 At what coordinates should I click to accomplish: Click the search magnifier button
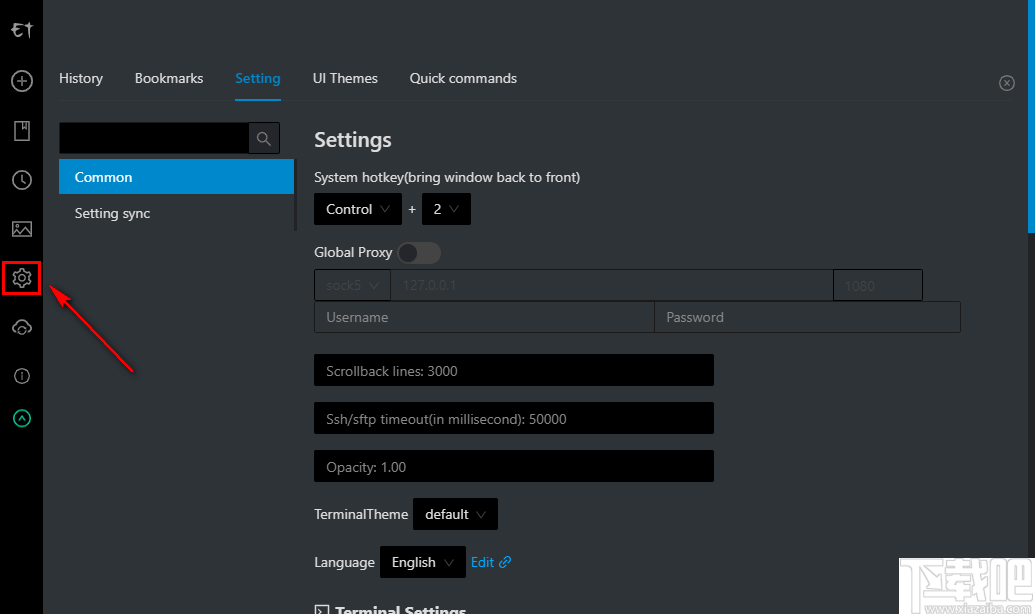coord(264,139)
